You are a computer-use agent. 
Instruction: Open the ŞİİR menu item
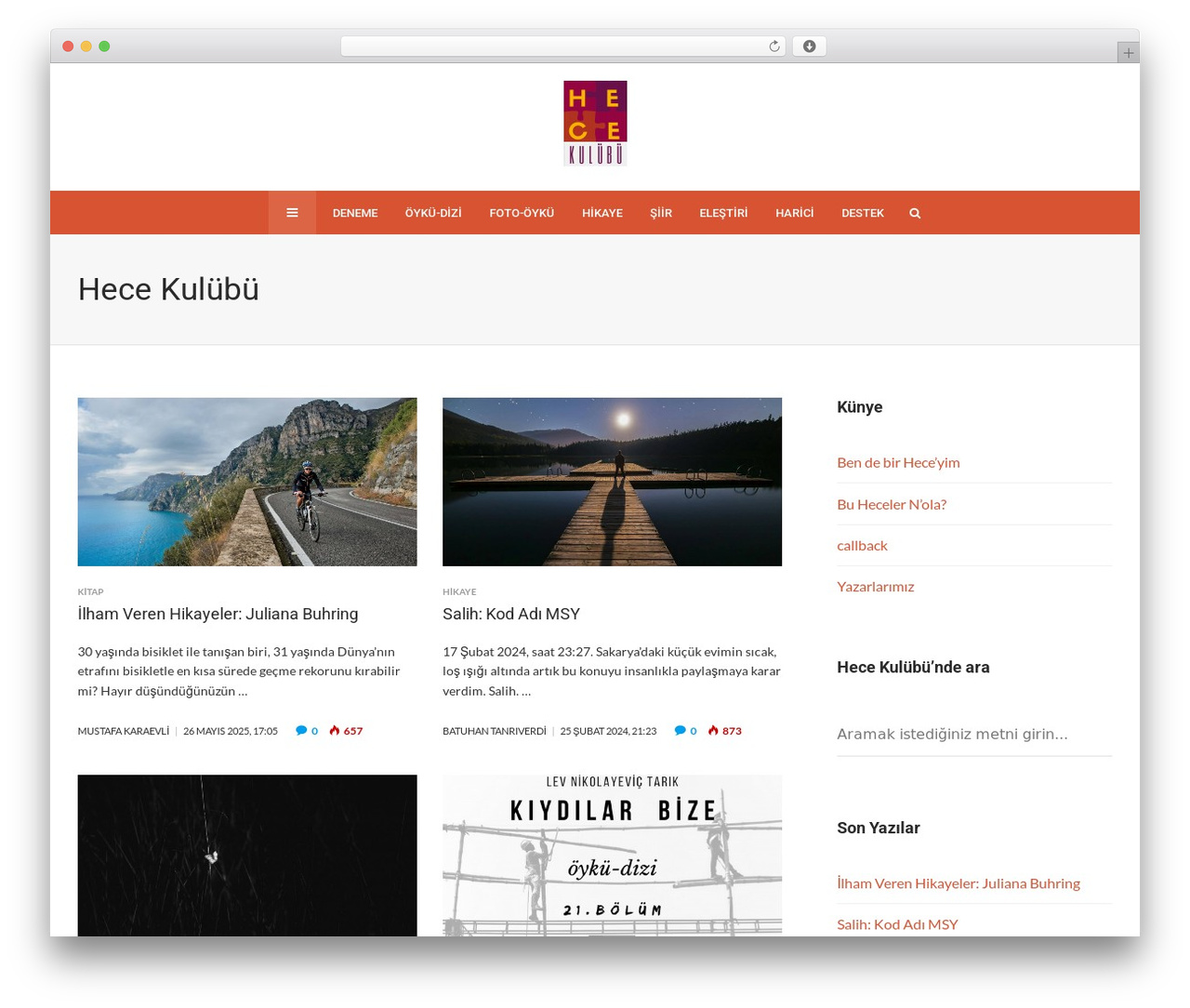pyautogui.click(x=661, y=213)
